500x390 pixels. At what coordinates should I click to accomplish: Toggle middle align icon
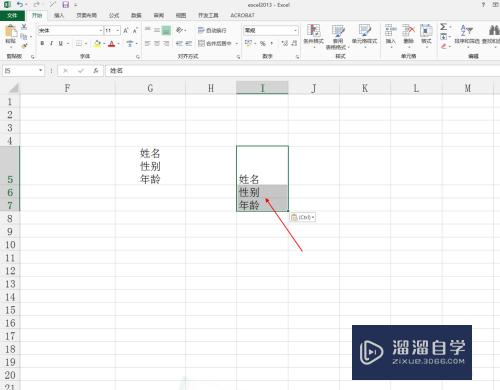[157, 30]
